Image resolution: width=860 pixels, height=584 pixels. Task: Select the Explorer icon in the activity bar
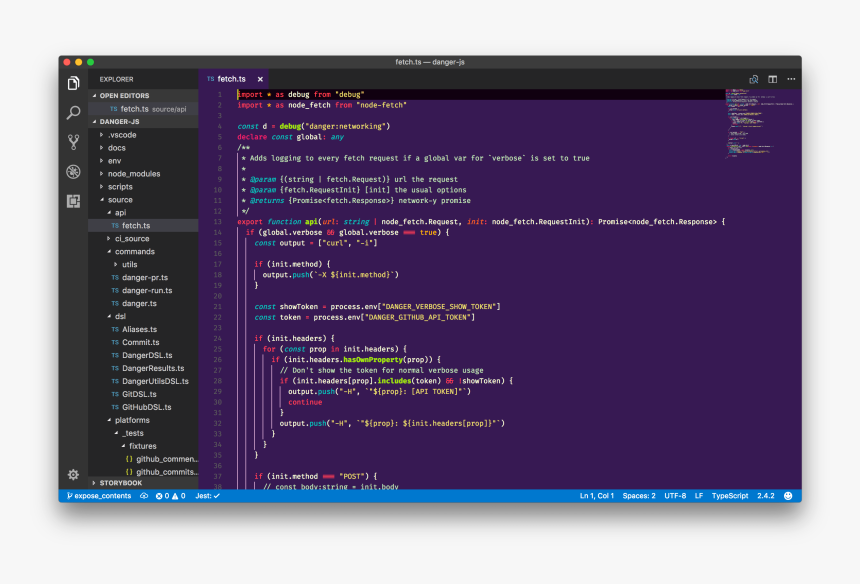[x=72, y=83]
